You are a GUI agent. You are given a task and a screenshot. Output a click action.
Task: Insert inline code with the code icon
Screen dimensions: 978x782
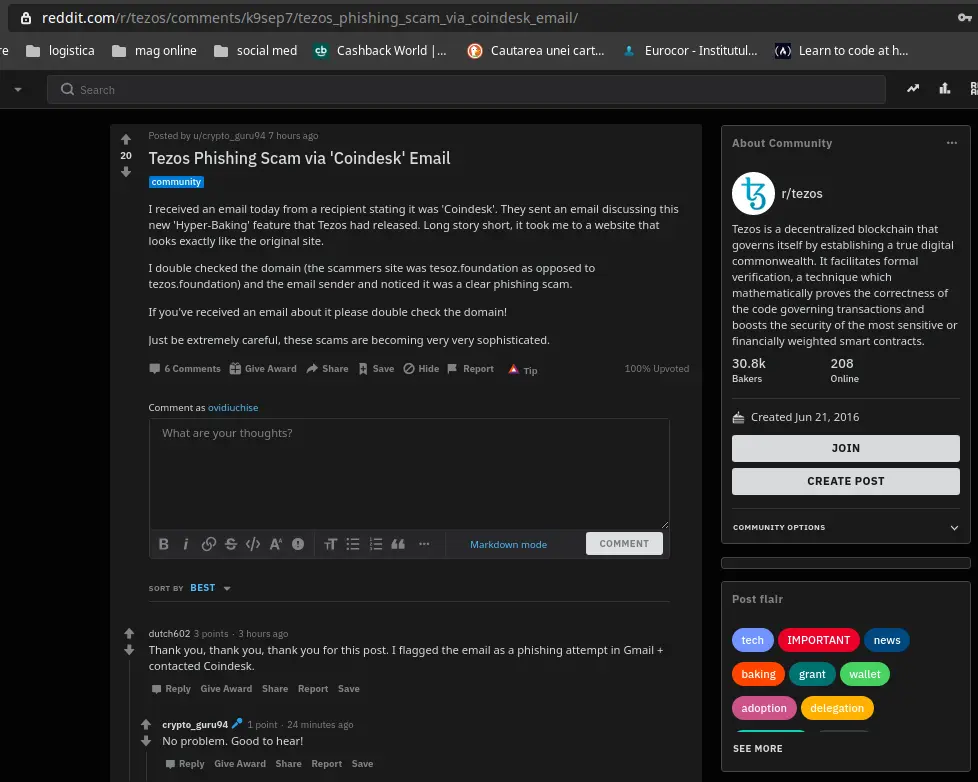click(x=253, y=544)
